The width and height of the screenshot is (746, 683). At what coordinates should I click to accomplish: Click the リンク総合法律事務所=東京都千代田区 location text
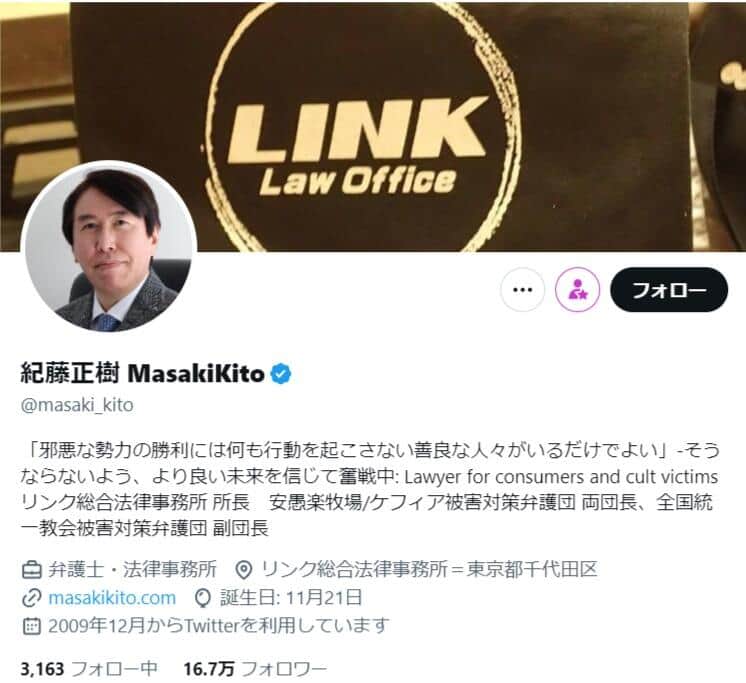(429, 570)
